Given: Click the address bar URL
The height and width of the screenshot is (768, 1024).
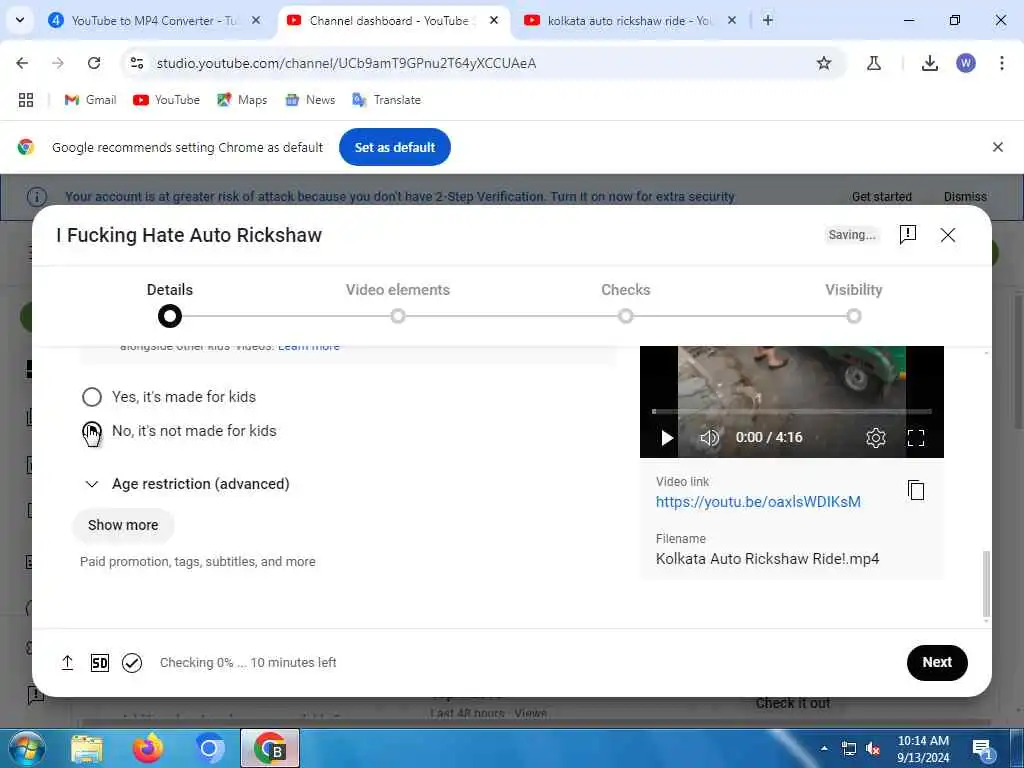Looking at the screenshot, I should point(346,63).
